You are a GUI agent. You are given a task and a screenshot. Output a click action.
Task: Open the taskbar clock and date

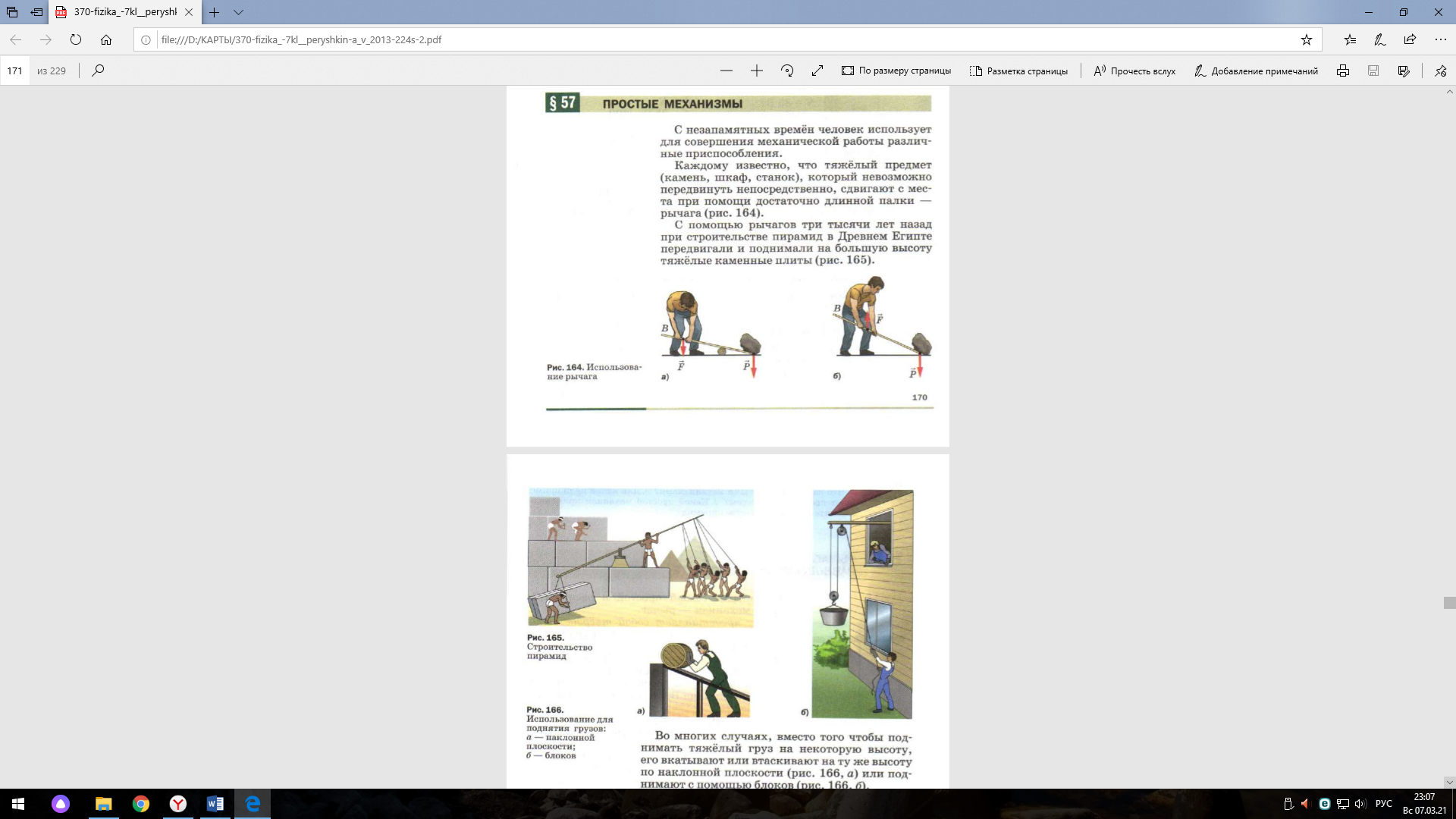click(1424, 804)
